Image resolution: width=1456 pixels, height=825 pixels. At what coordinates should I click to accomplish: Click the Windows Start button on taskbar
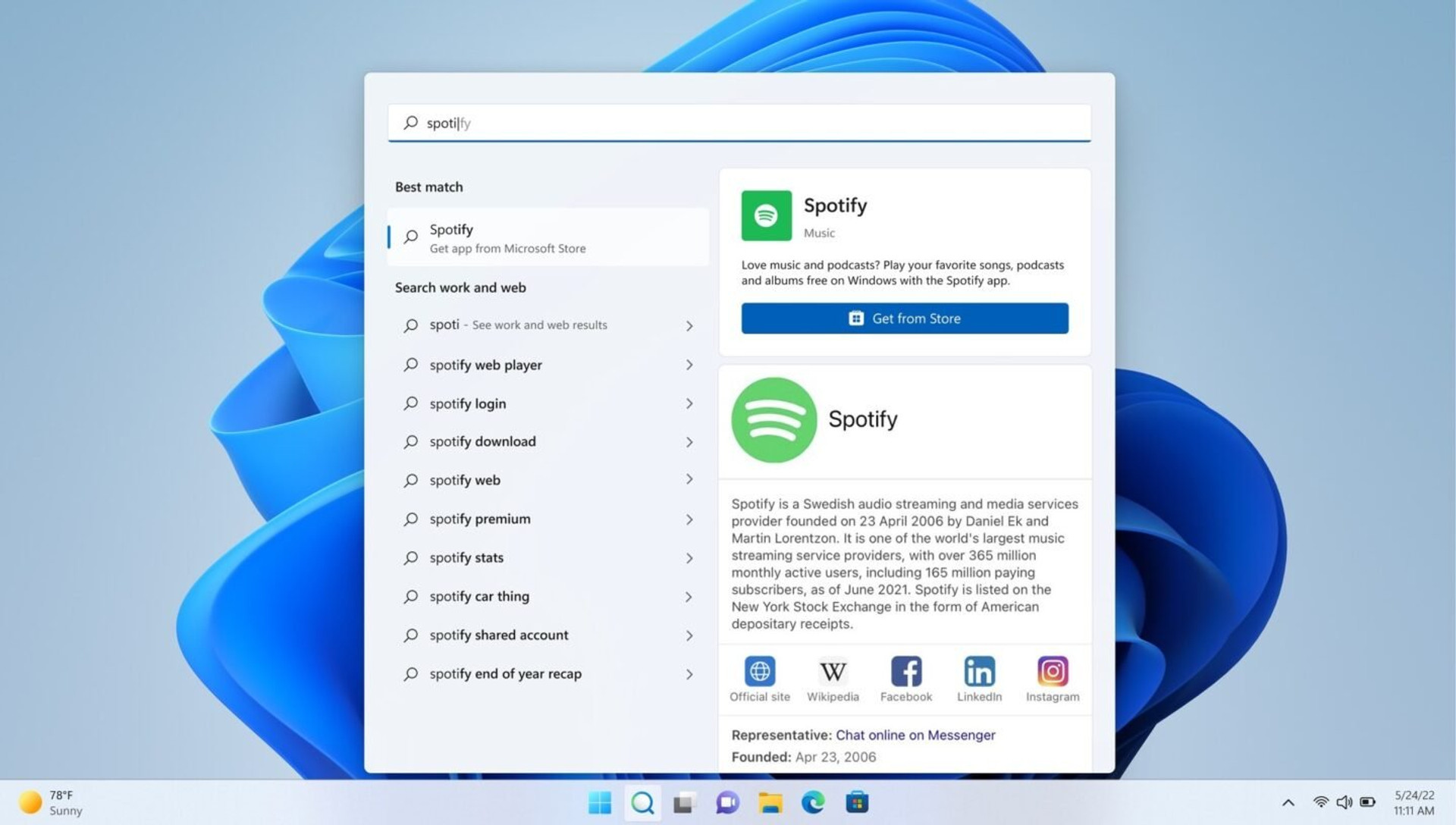coord(599,802)
